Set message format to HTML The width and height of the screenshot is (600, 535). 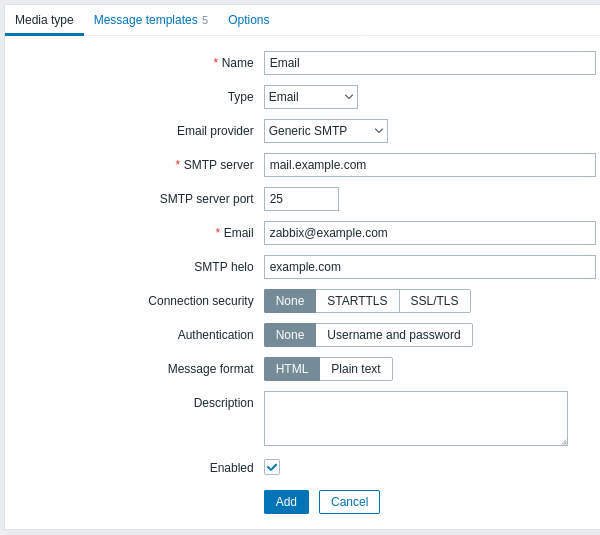[x=292, y=369]
